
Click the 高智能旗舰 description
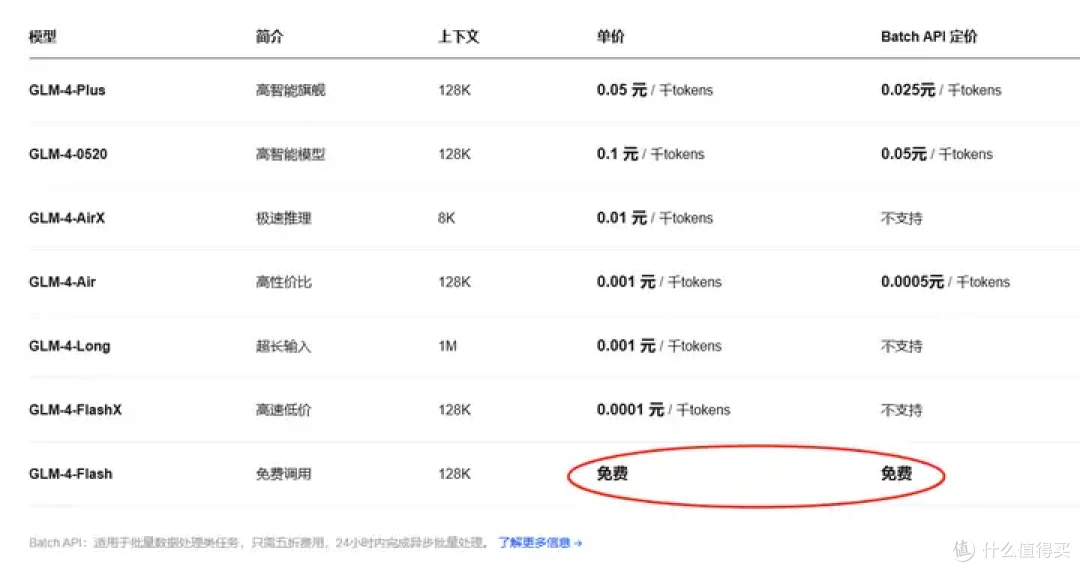click(x=290, y=90)
